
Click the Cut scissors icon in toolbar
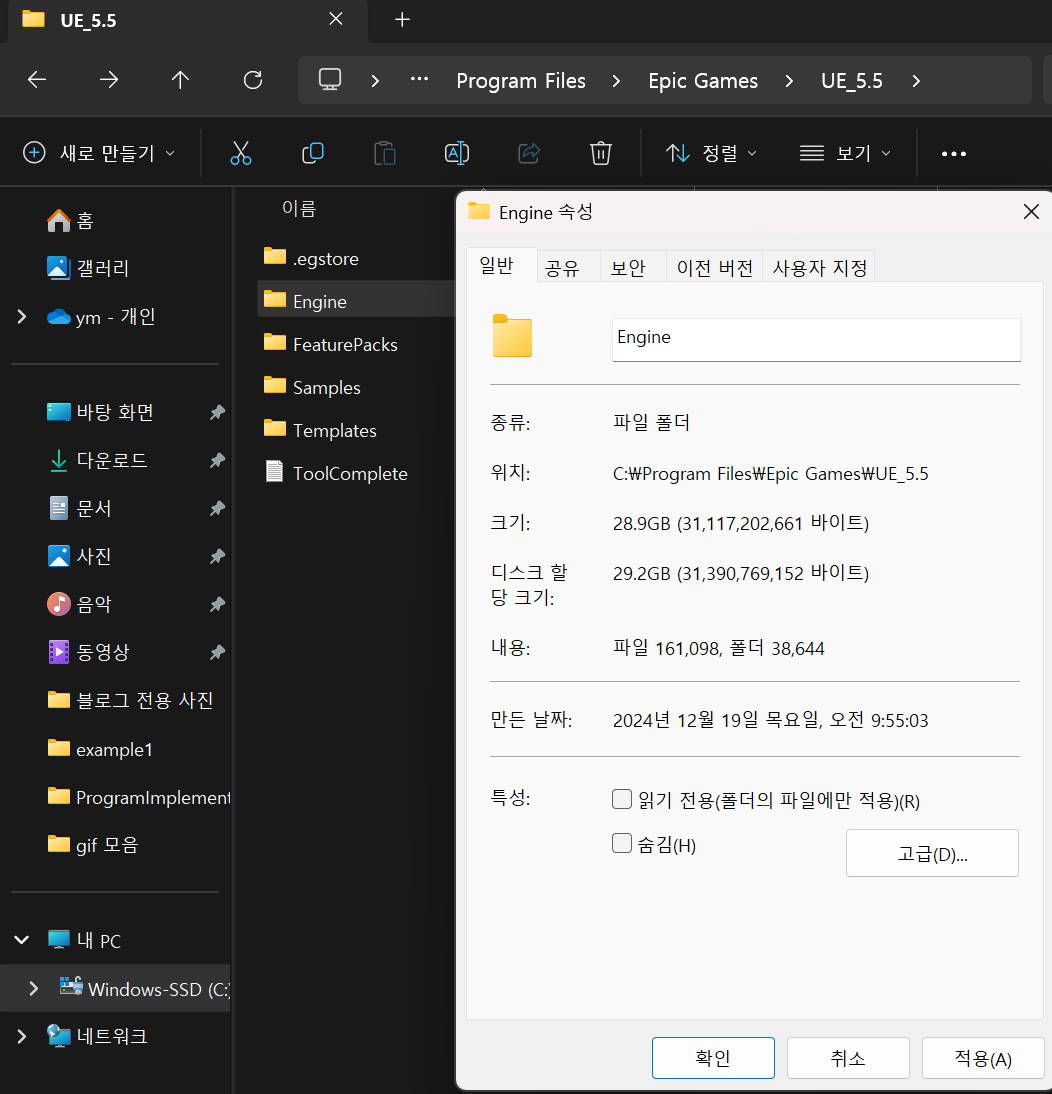click(x=240, y=153)
